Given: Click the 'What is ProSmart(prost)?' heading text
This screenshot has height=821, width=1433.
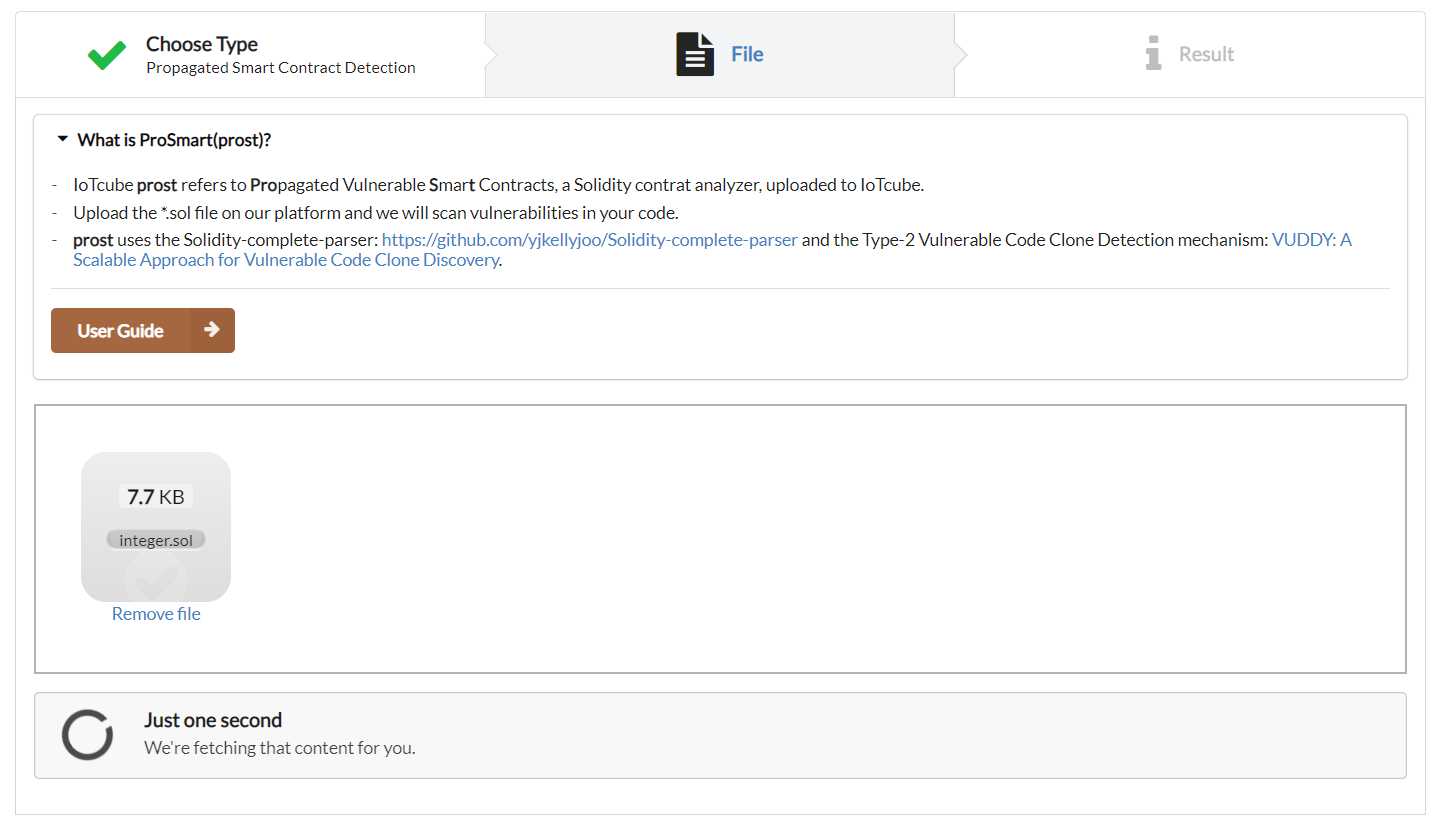Looking at the screenshot, I should point(174,140).
